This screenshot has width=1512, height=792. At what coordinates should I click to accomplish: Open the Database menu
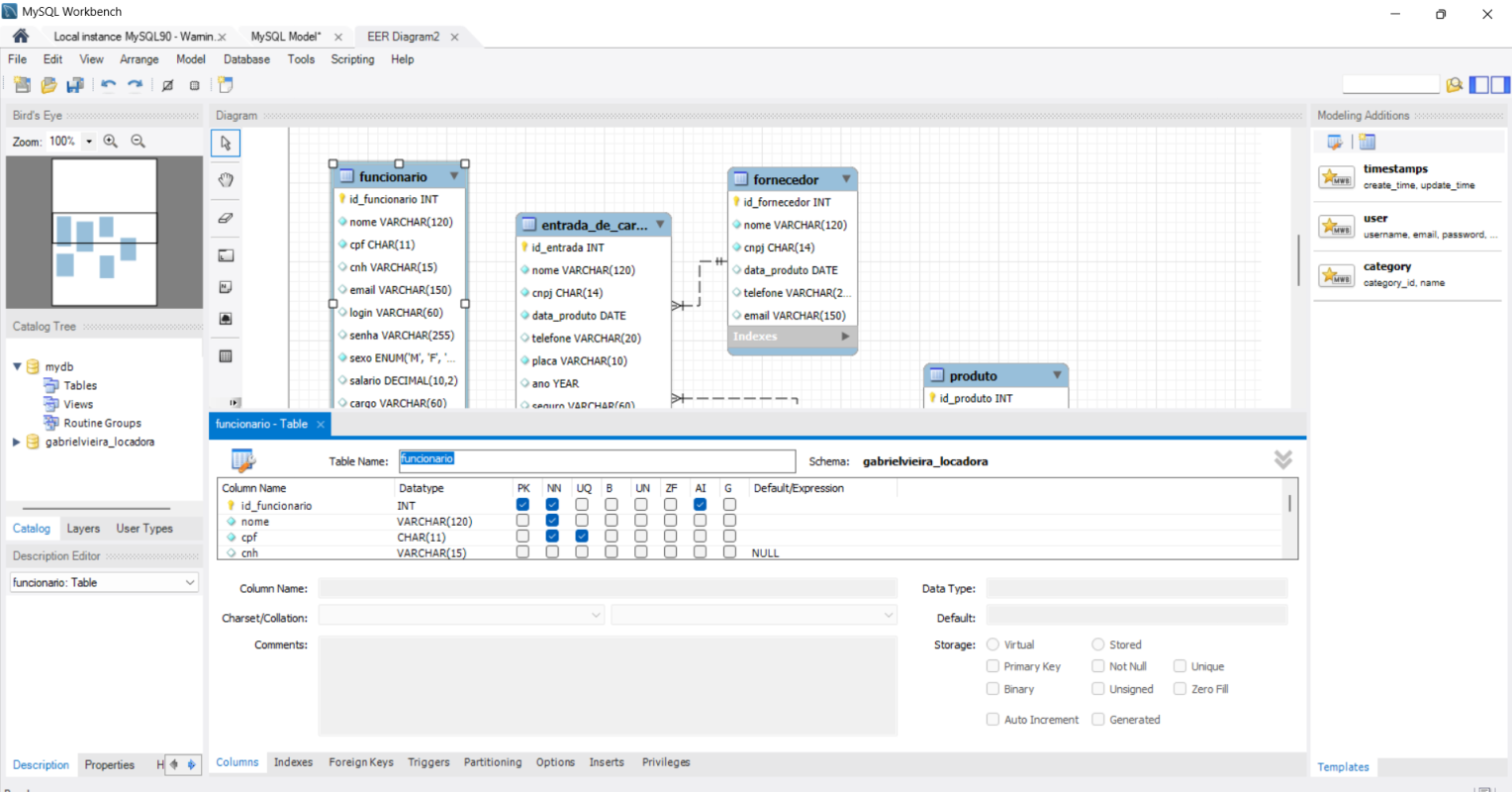click(x=246, y=59)
